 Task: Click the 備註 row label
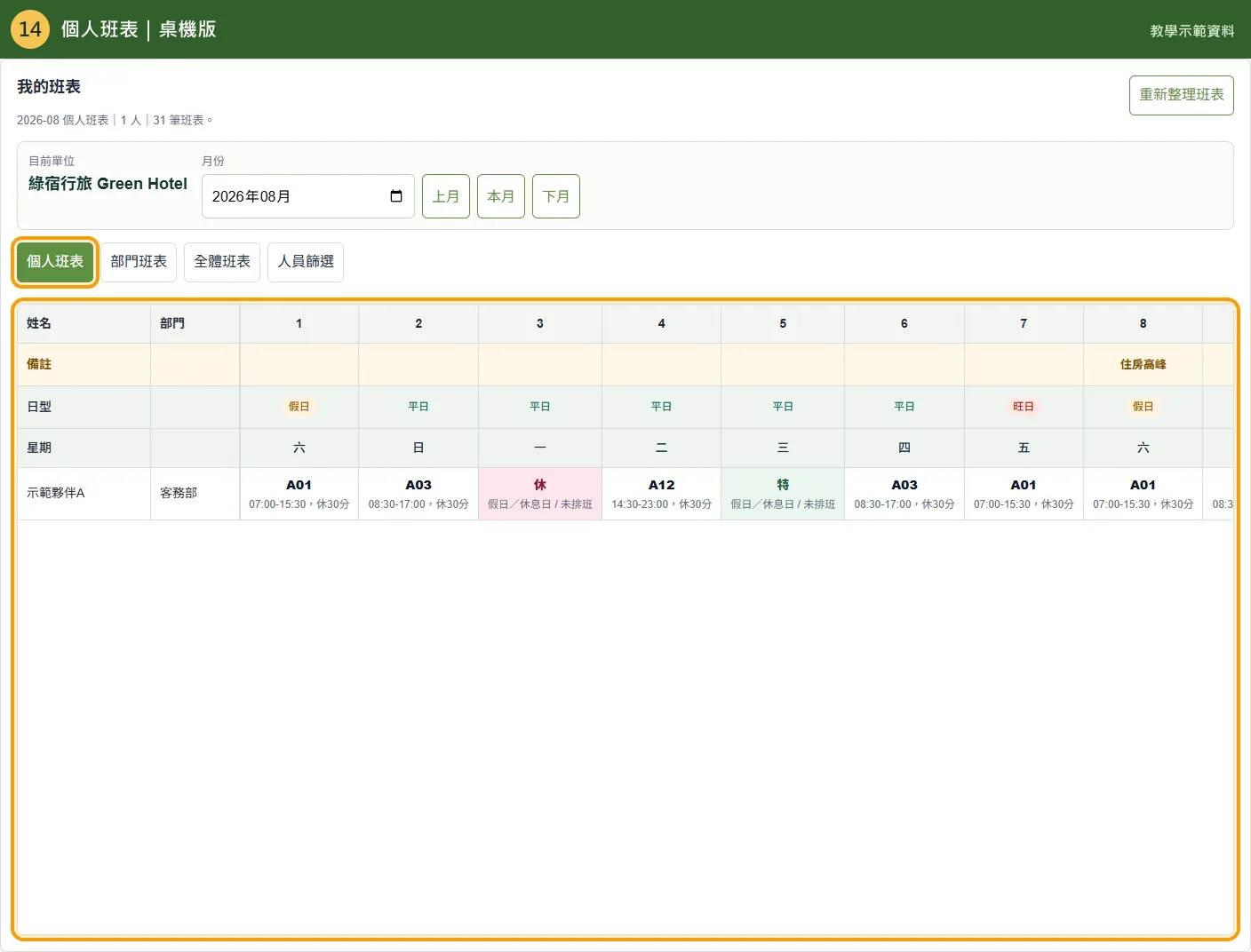pyautogui.click(x=39, y=364)
